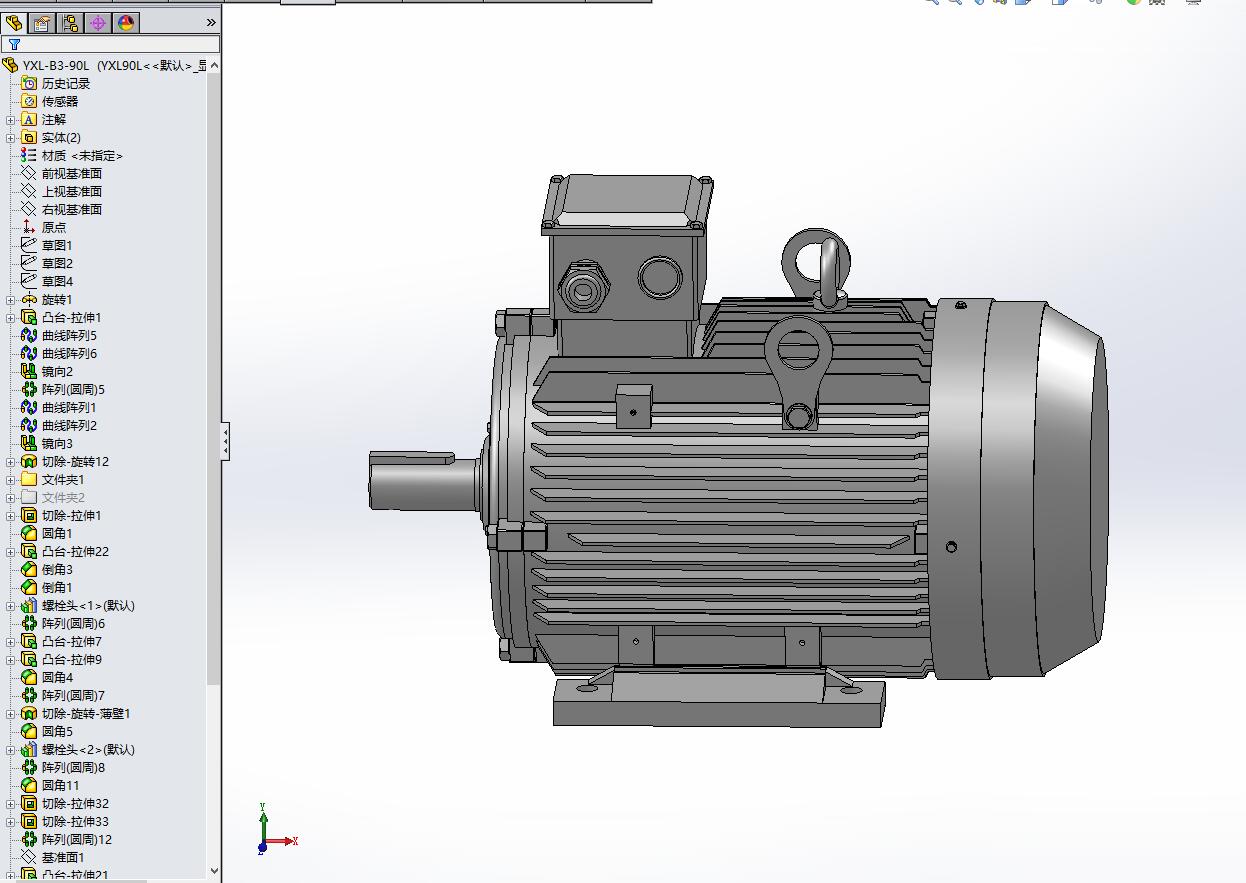Select the 旋转1 revolve icon
Image resolution: width=1246 pixels, height=883 pixels.
pos(29,299)
